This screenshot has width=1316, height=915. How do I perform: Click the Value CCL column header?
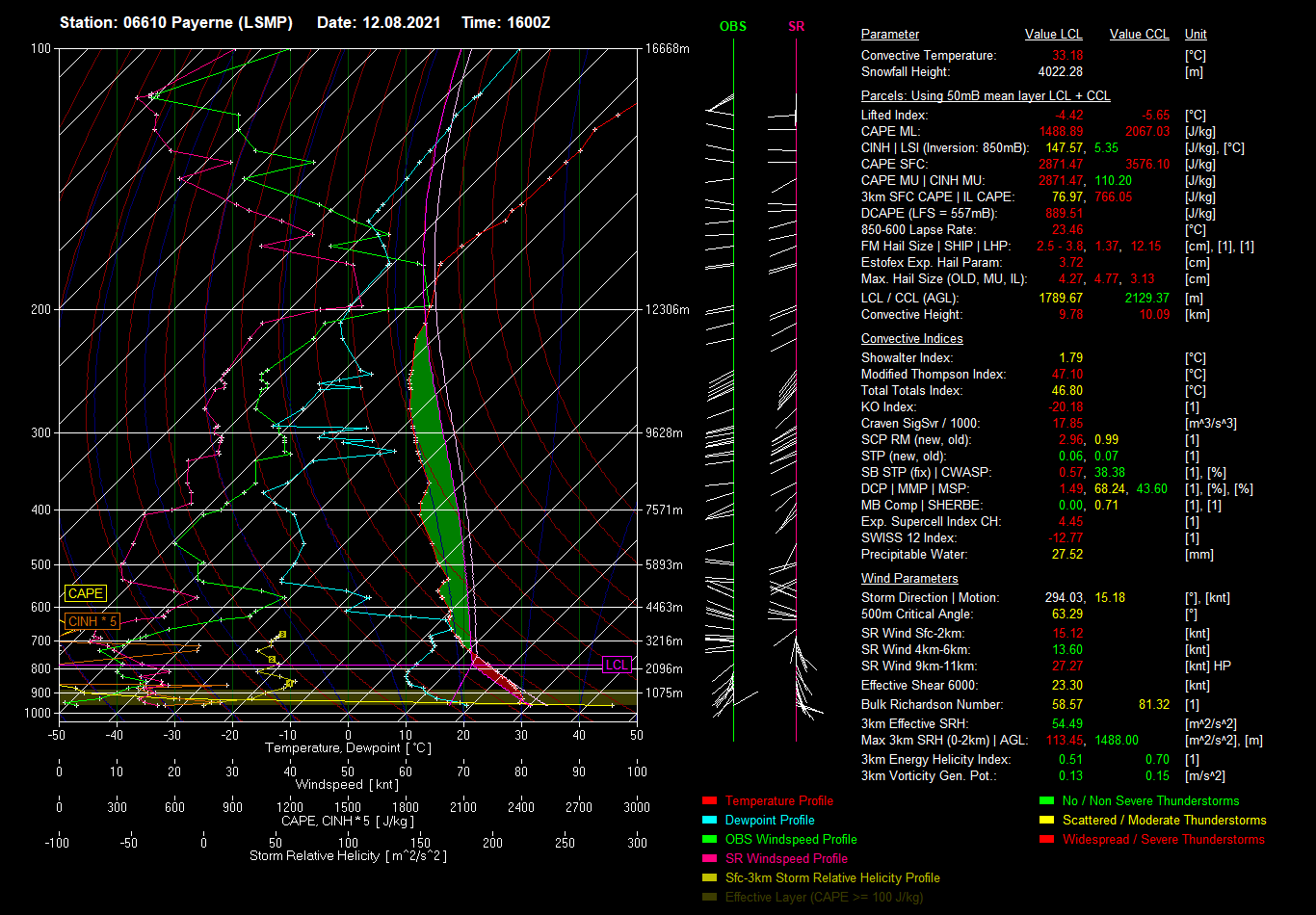coord(1139,35)
